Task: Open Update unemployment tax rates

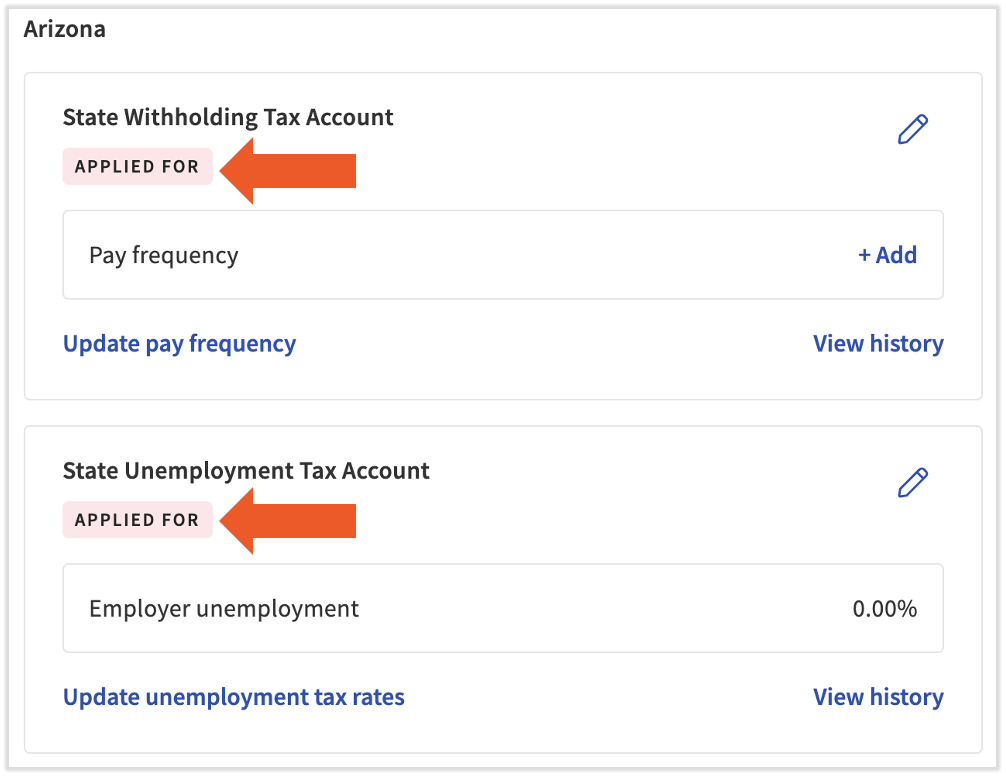Action: [233, 697]
